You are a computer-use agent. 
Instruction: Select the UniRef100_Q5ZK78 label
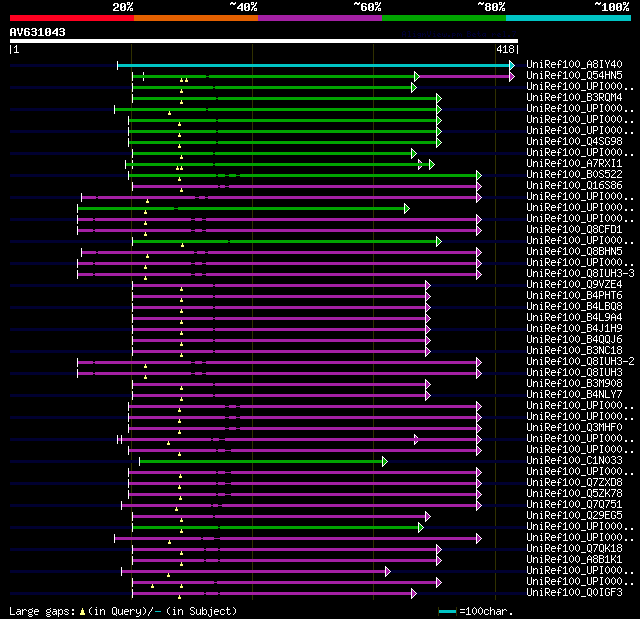tap(574, 494)
